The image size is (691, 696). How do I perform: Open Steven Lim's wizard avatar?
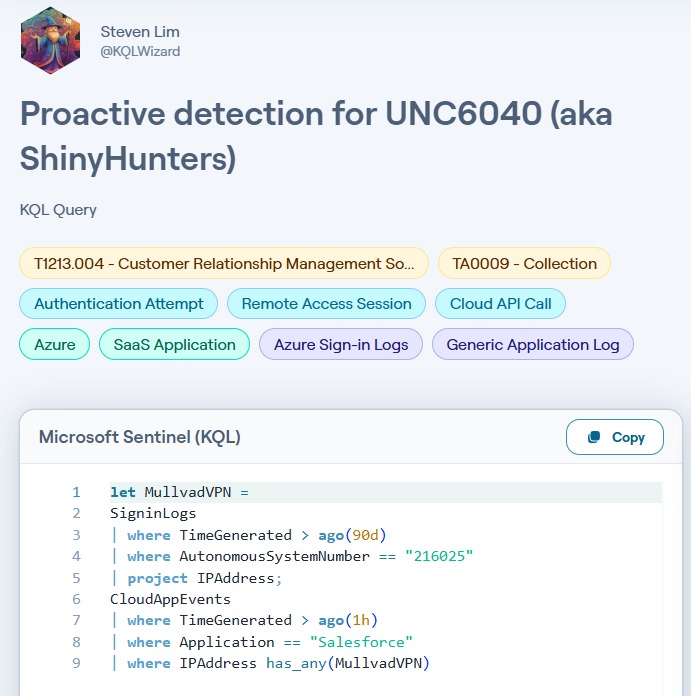point(50,40)
